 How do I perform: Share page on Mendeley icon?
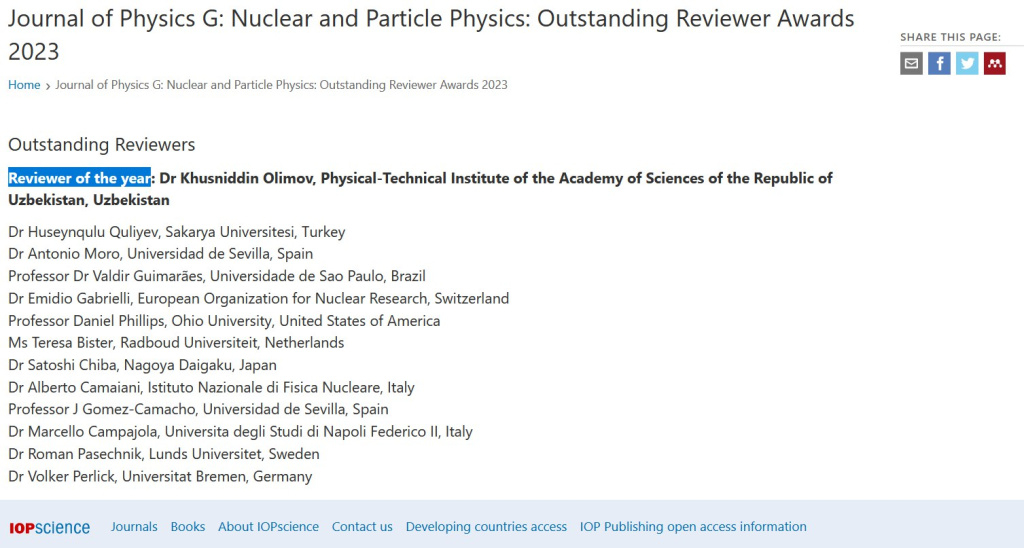click(x=995, y=63)
